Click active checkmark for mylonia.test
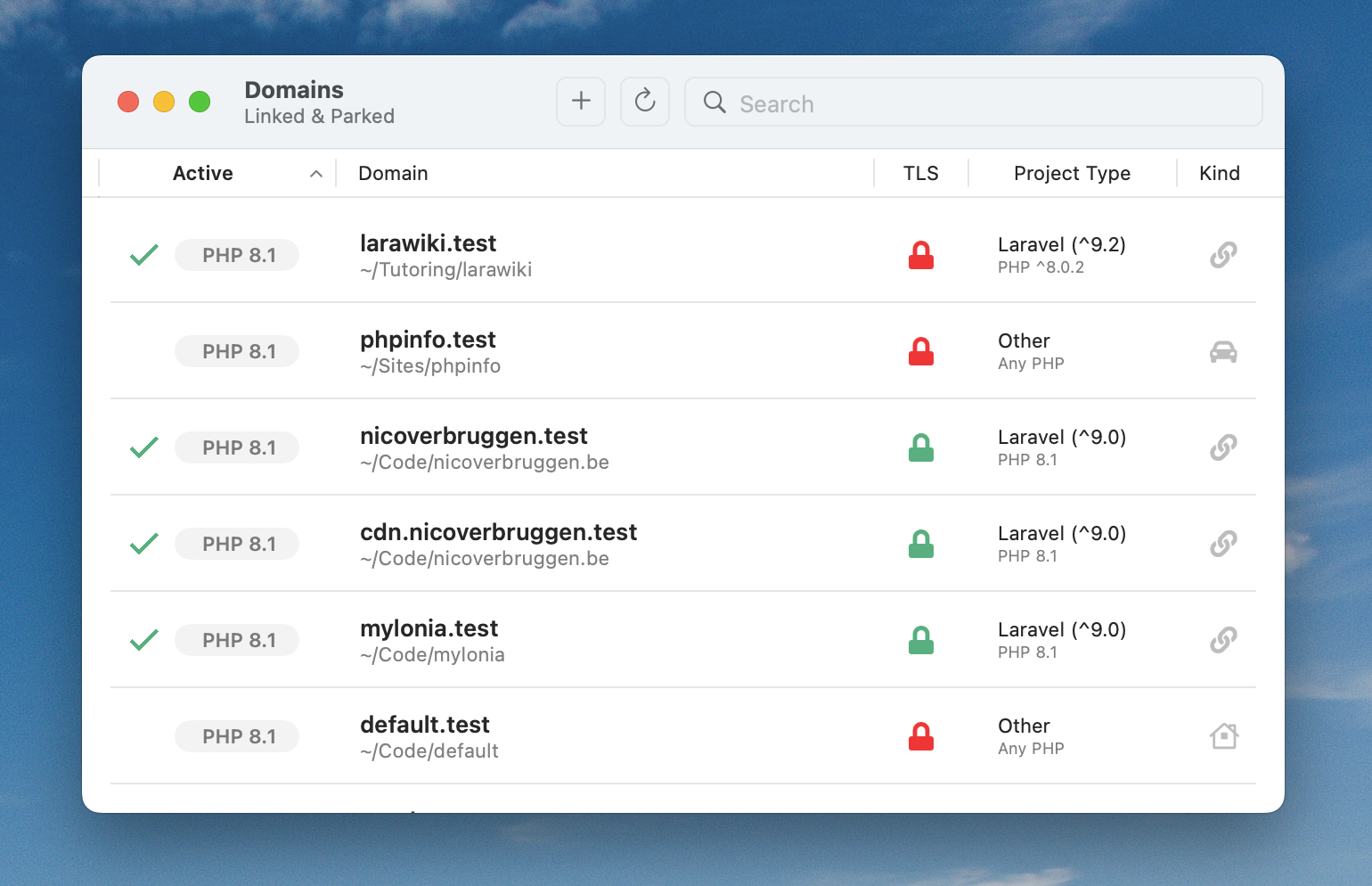 tap(144, 640)
